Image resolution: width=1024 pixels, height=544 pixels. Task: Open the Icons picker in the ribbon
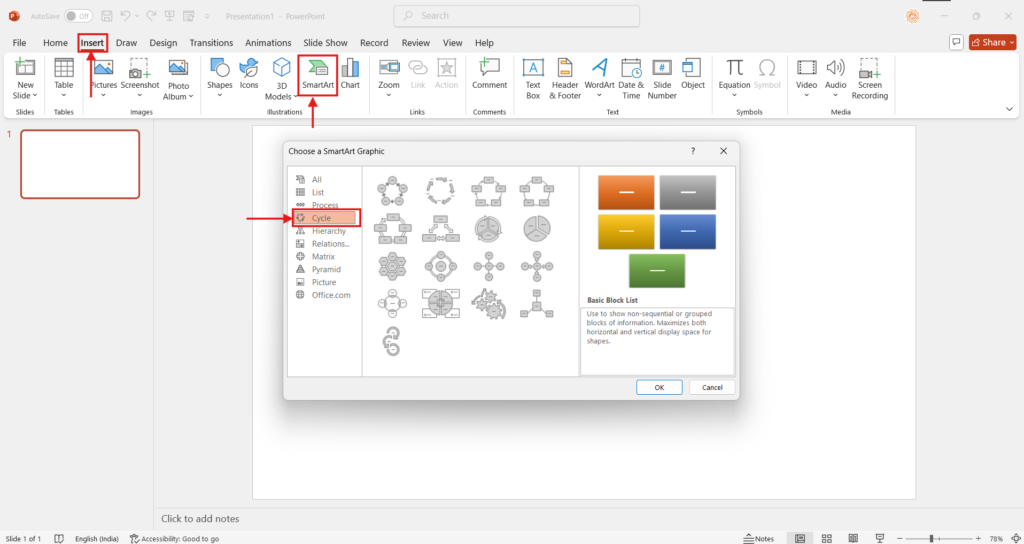click(249, 75)
